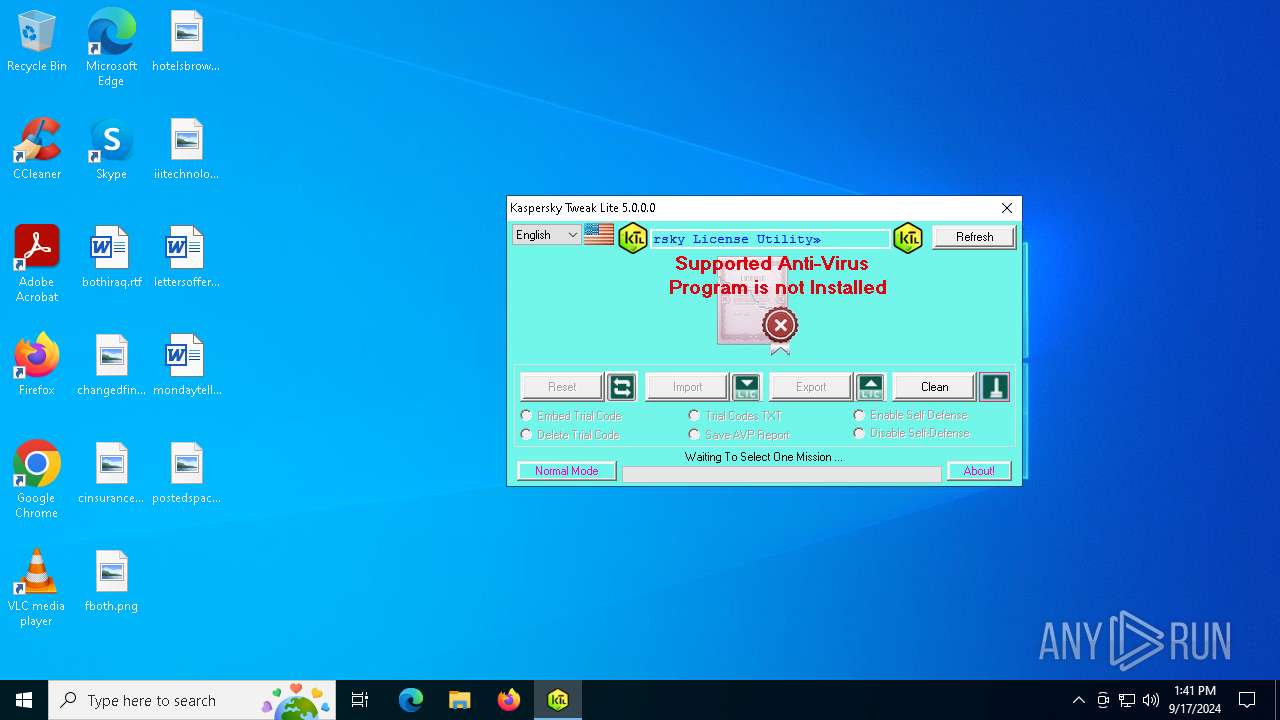Open the Skype desktop shortcut

[111, 150]
